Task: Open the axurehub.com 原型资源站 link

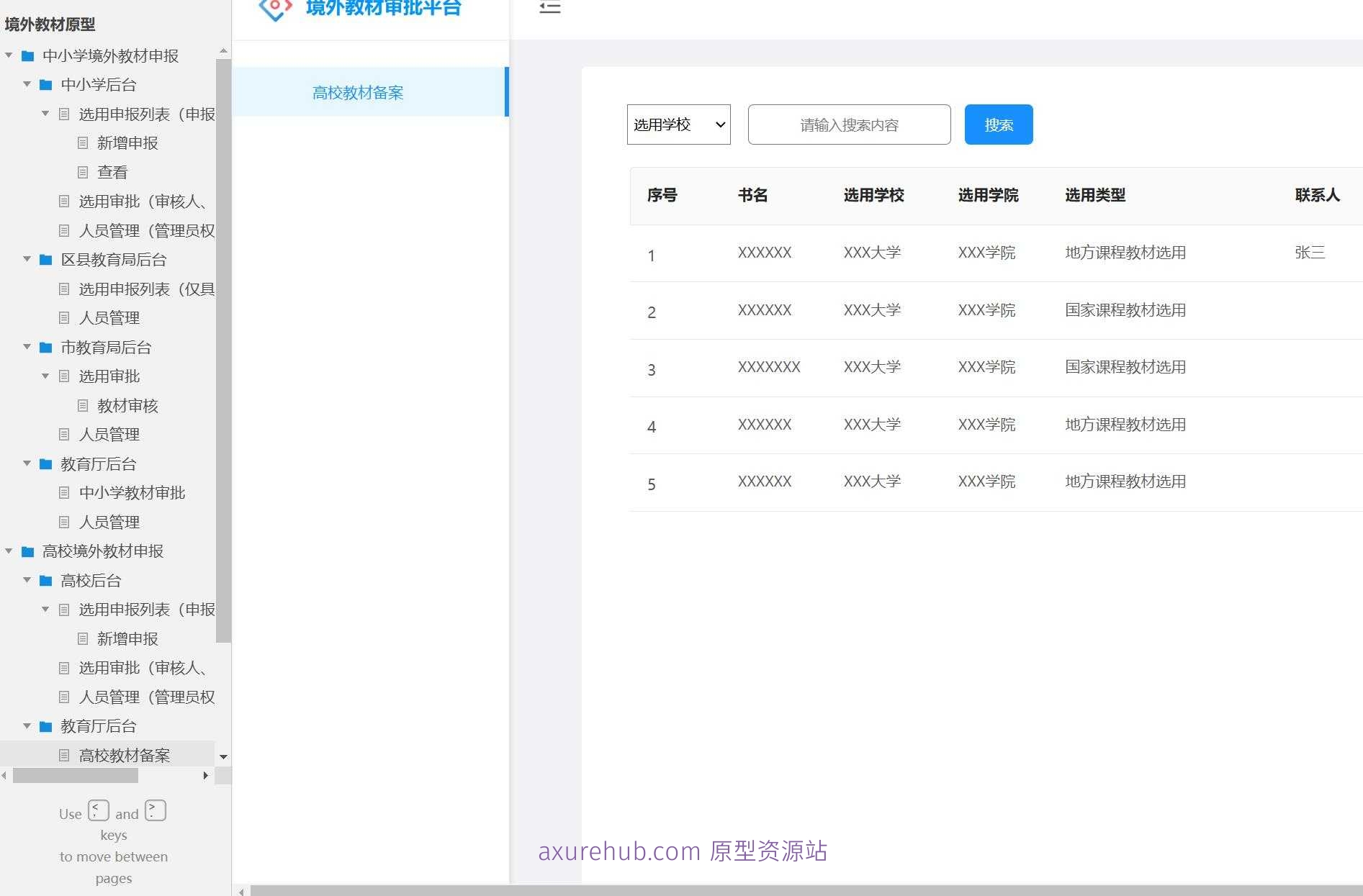Action: (x=683, y=851)
